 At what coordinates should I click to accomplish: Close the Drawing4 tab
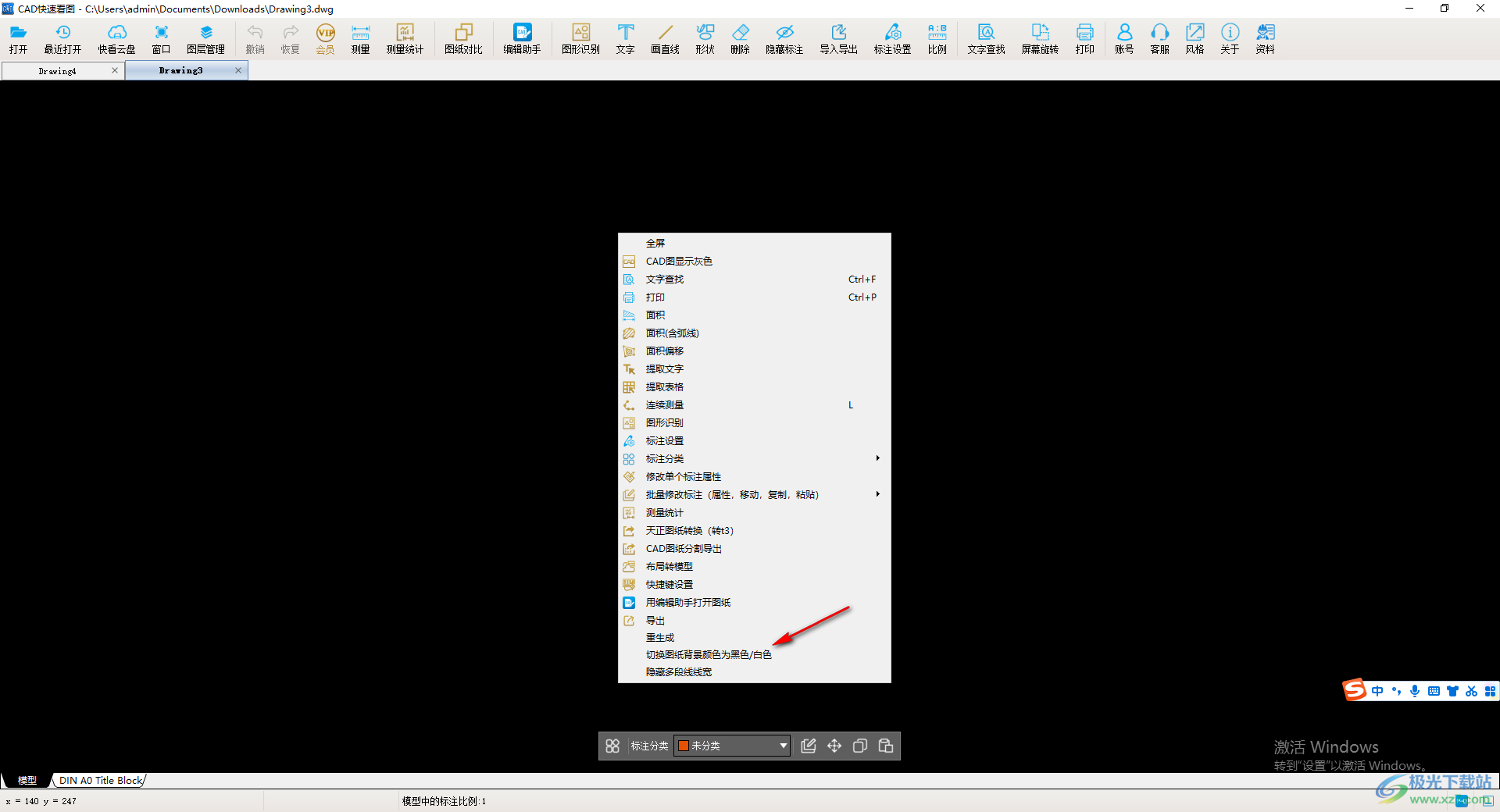click(115, 70)
